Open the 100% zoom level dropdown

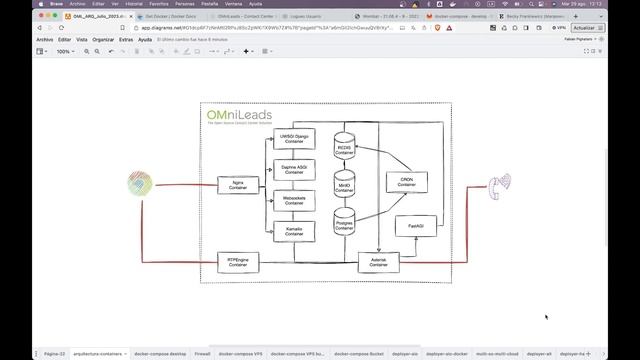[x=65, y=51]
